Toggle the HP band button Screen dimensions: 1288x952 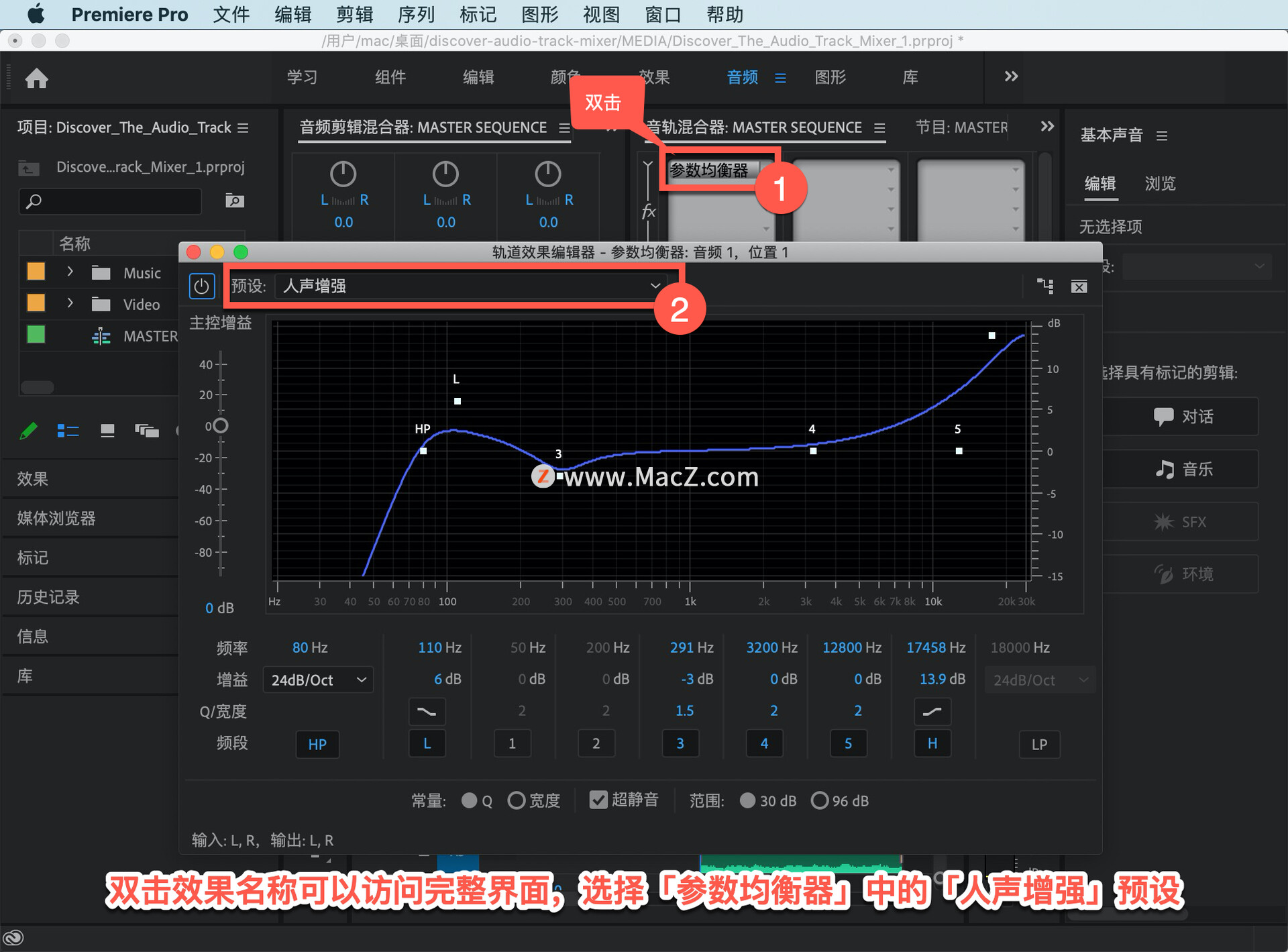tap(317, 744)
